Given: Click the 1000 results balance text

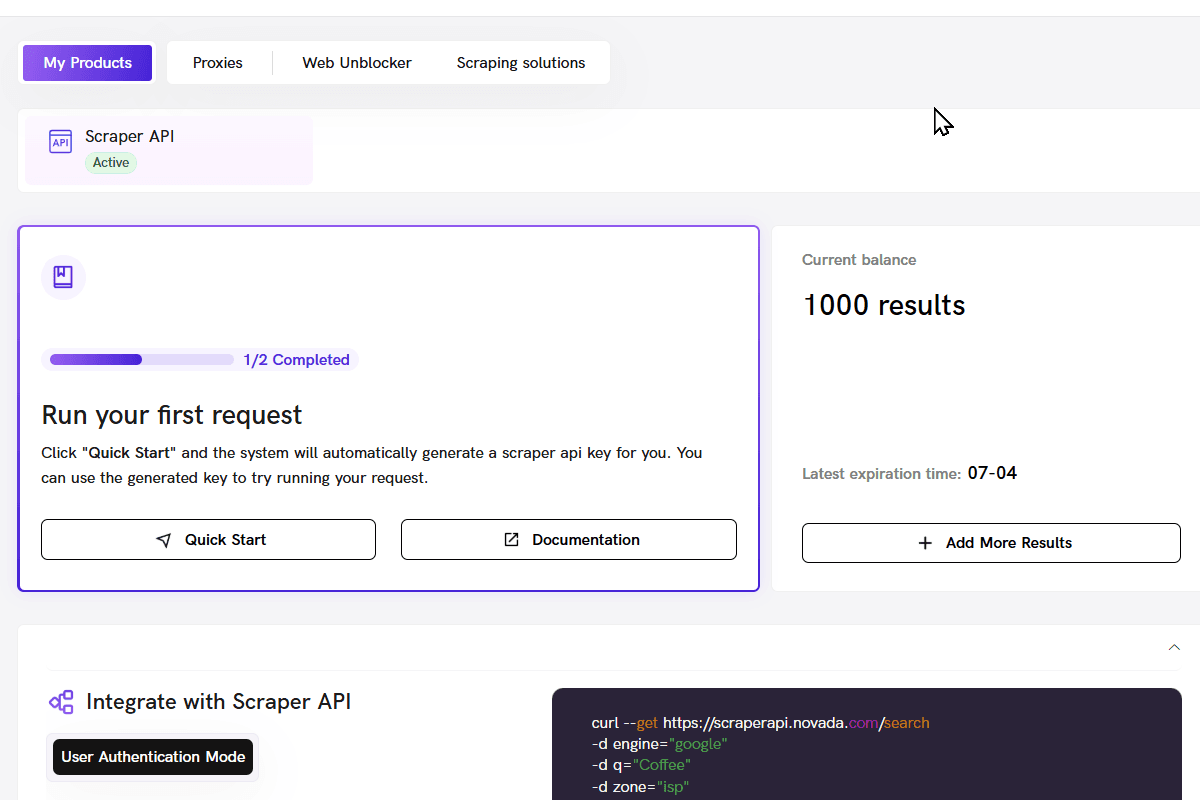Looking at the screenshot, I should coord(884,305).
